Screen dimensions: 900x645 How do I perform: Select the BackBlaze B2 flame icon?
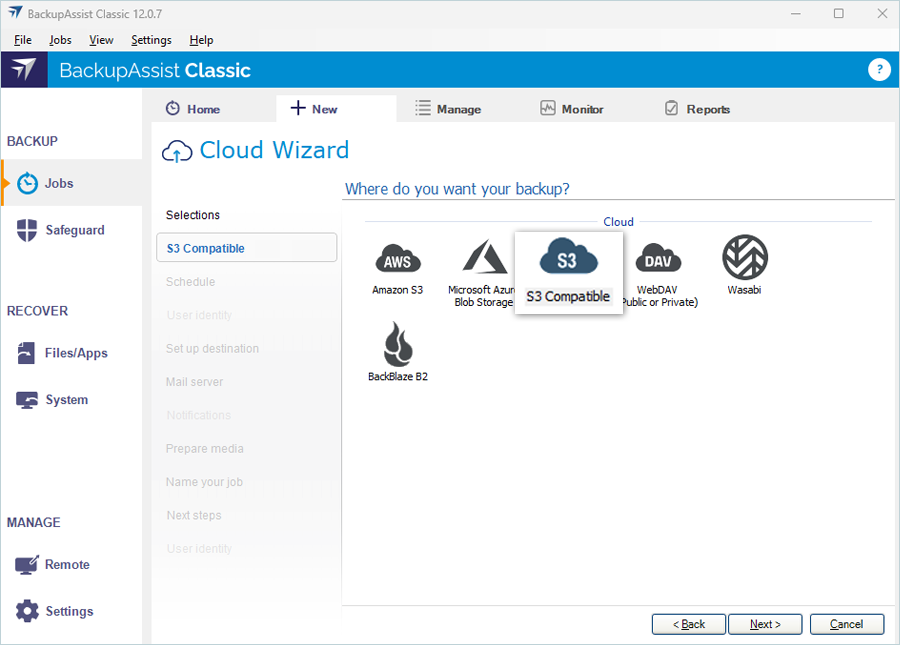[x=398, y=344]
